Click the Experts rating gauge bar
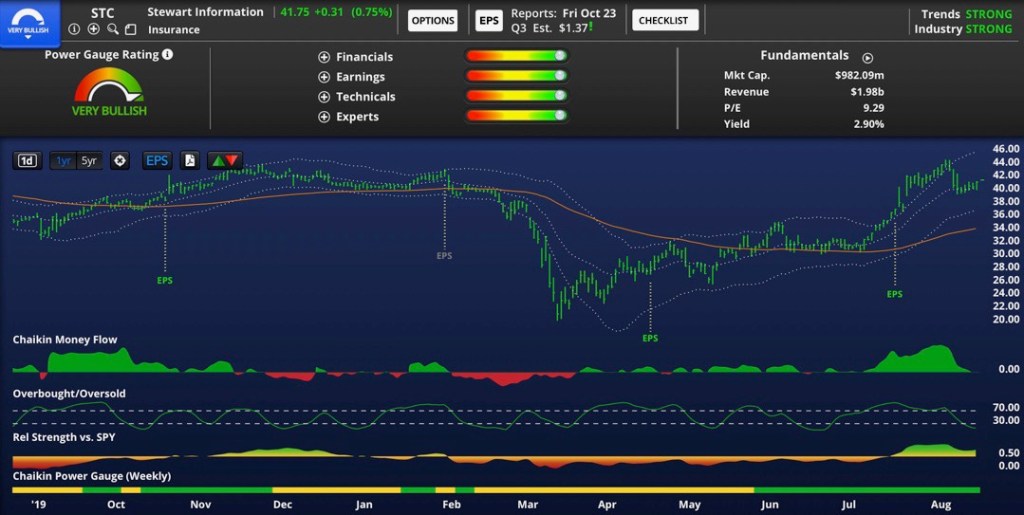The image size is (1024, 515). 516,116
